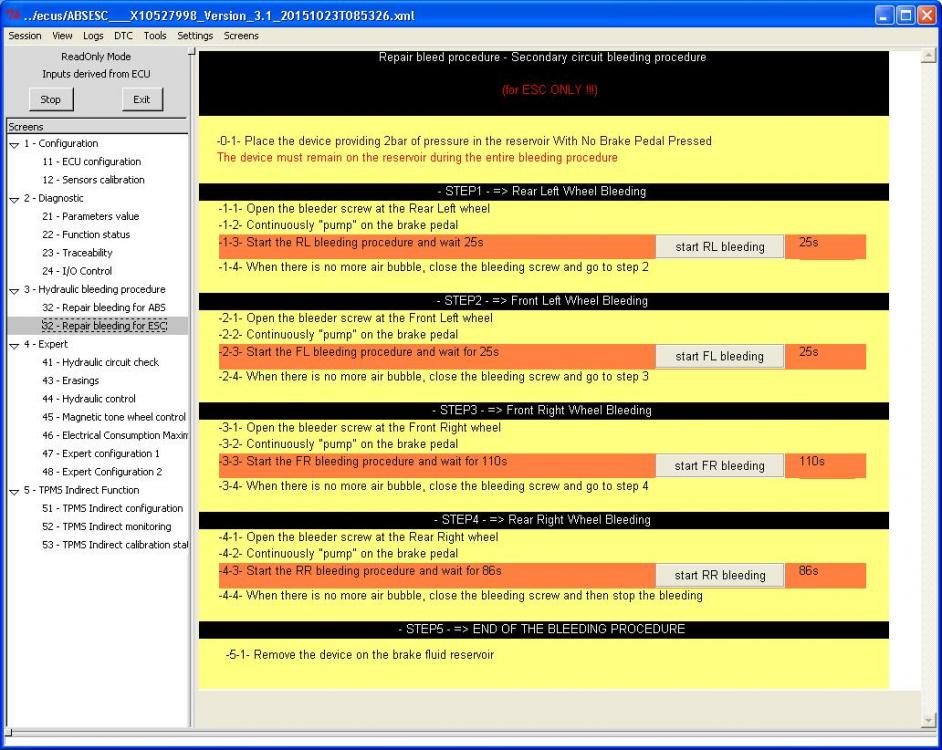942x750 pixels.
Task: Open '43 - Erasings' screen
Action: coord(70,380)
